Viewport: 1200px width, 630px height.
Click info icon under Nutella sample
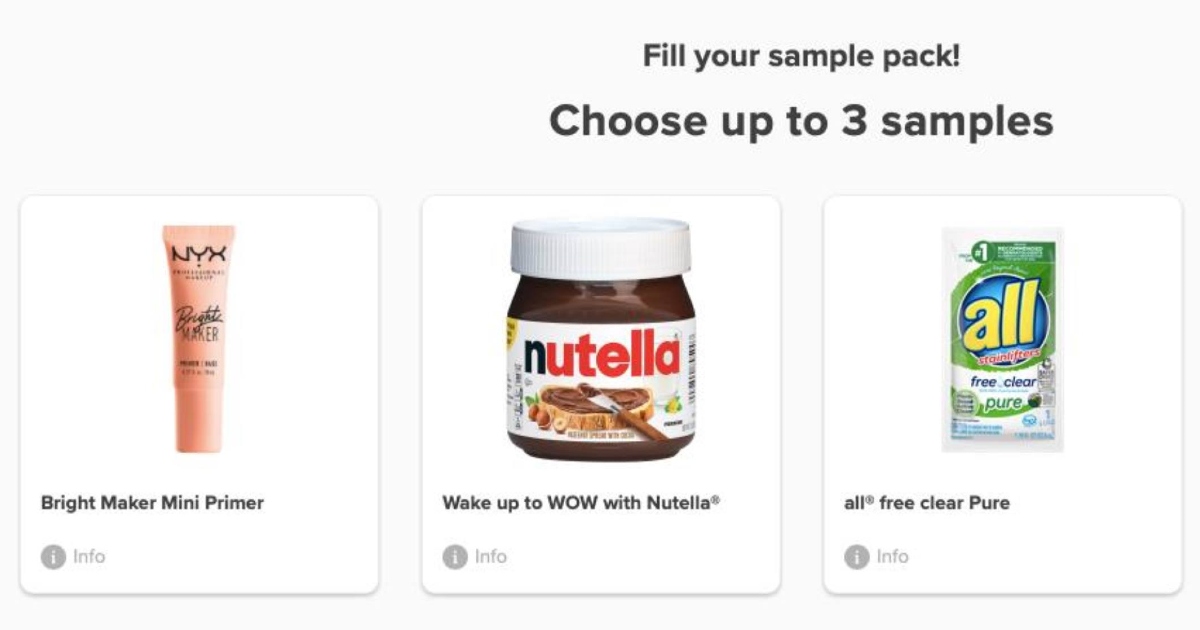(x=455, y=557)
